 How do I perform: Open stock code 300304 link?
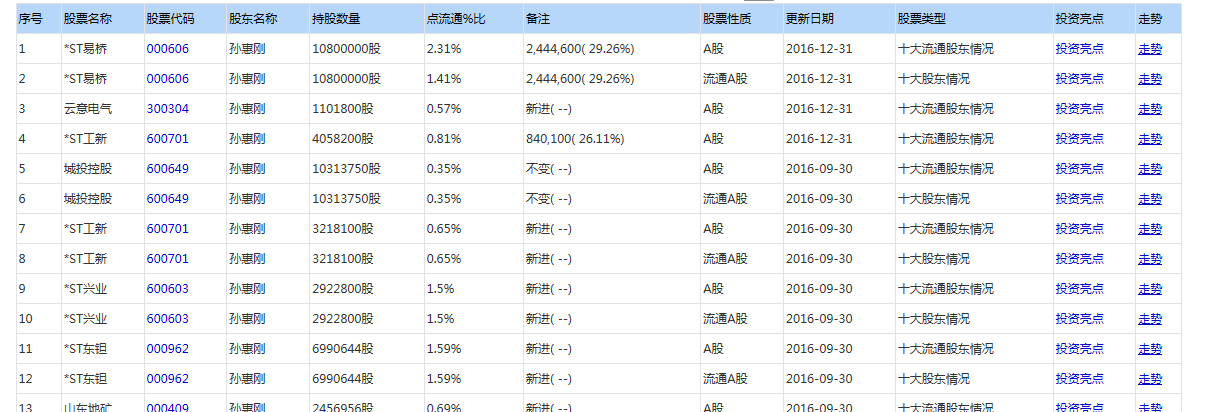(x=167, y=108)
